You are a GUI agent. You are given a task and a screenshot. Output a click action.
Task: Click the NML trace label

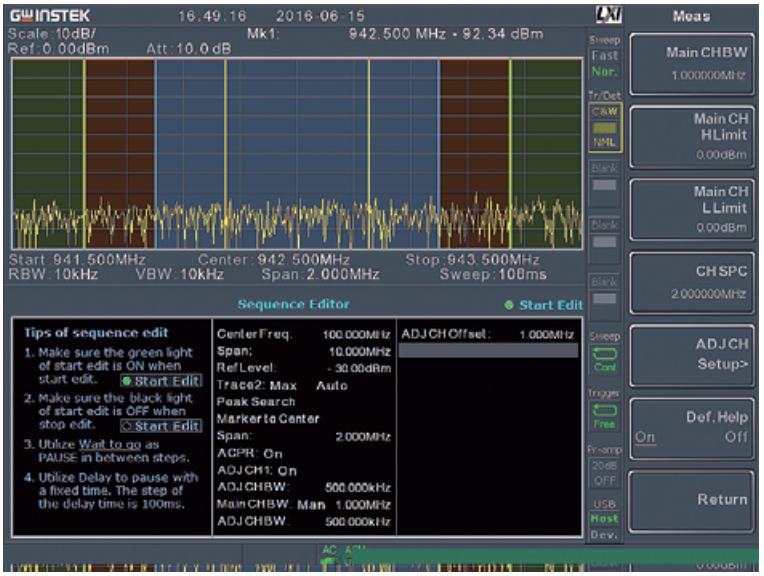click(x=605, y=142)
